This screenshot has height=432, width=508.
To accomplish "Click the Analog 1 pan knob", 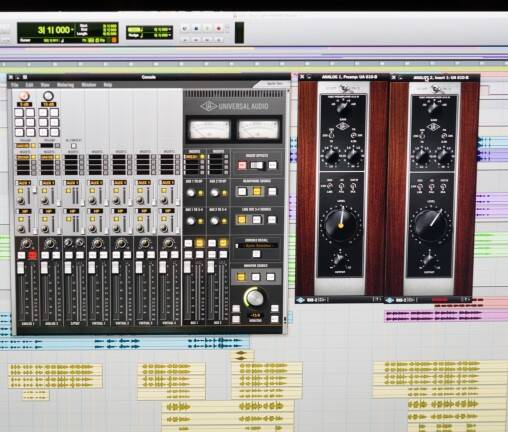I will 26,244.
